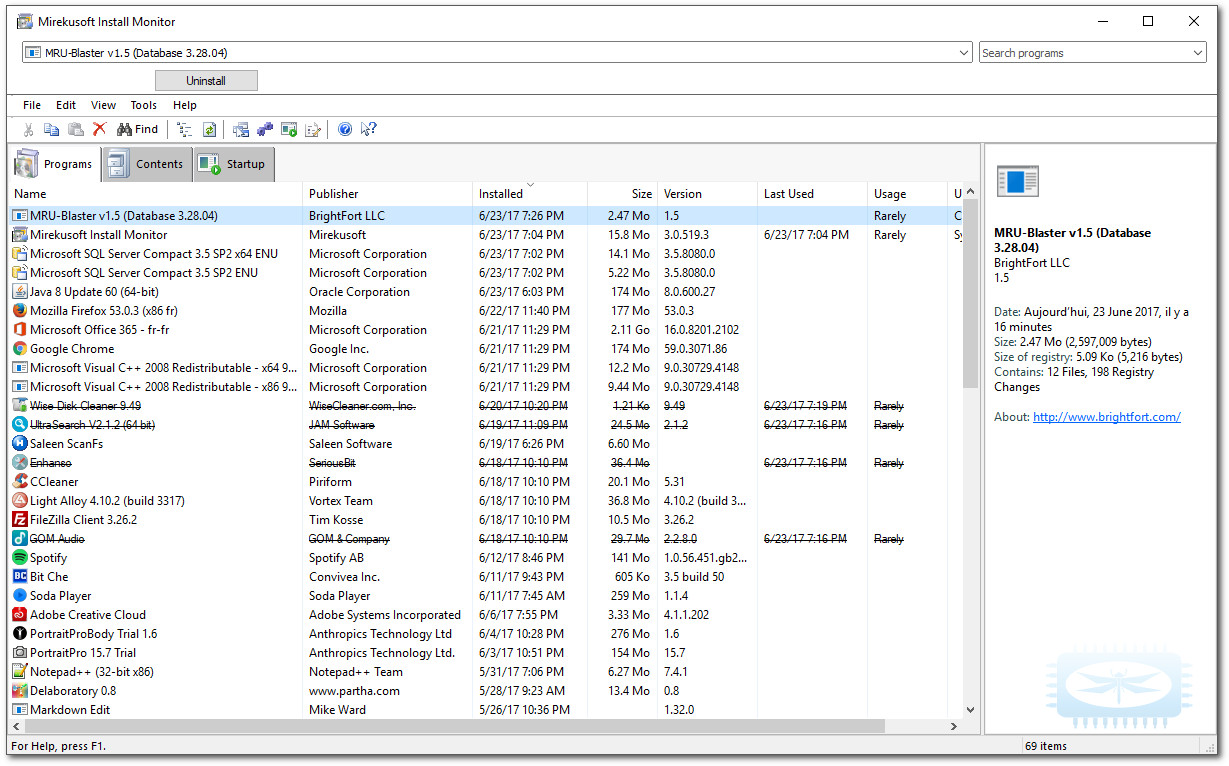Sort by the Installed column header
Image resolution: width=1229 pixels, height=766 pixels.
coord(530,194)
